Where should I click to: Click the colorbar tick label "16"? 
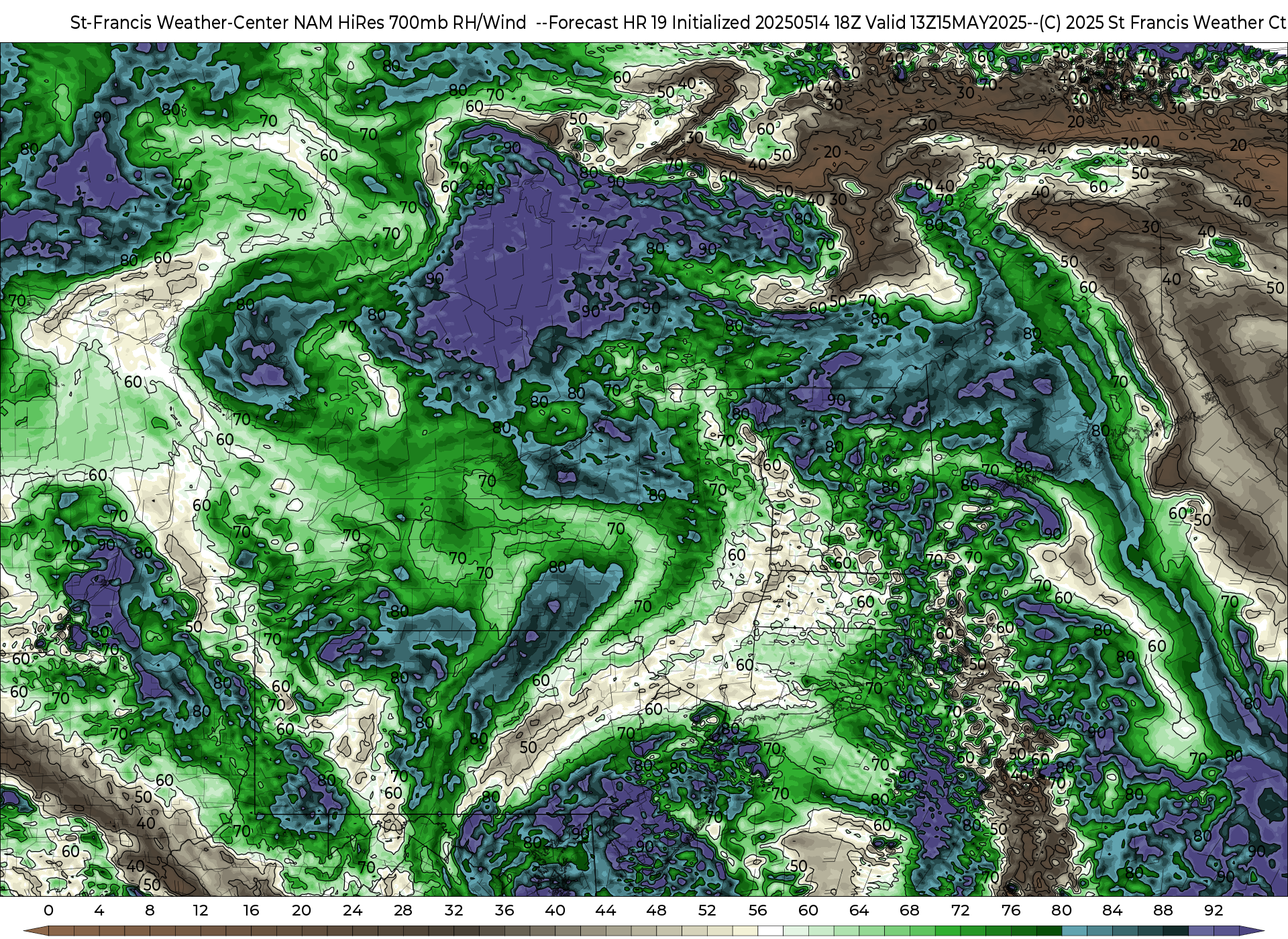[251, 910]
